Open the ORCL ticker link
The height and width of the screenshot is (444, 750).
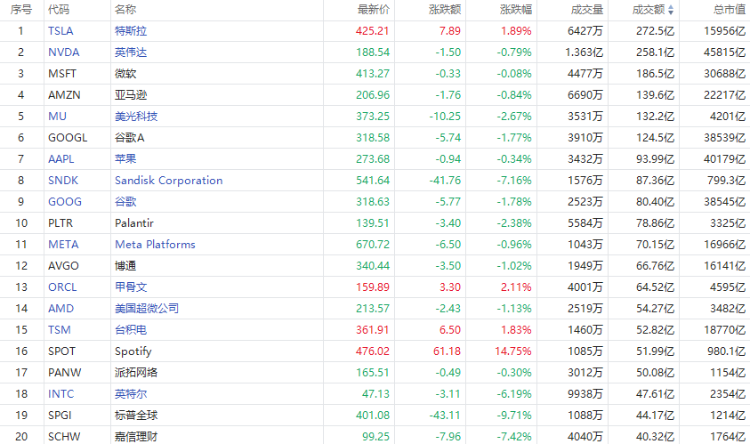click(x=62, y=287)
